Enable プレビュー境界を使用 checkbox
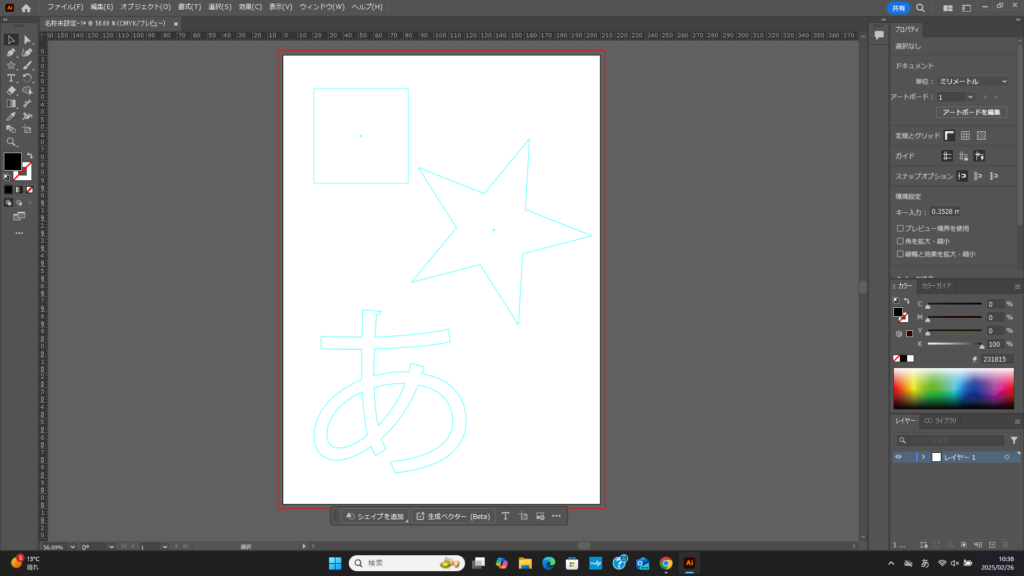 [x=900, y=228]
